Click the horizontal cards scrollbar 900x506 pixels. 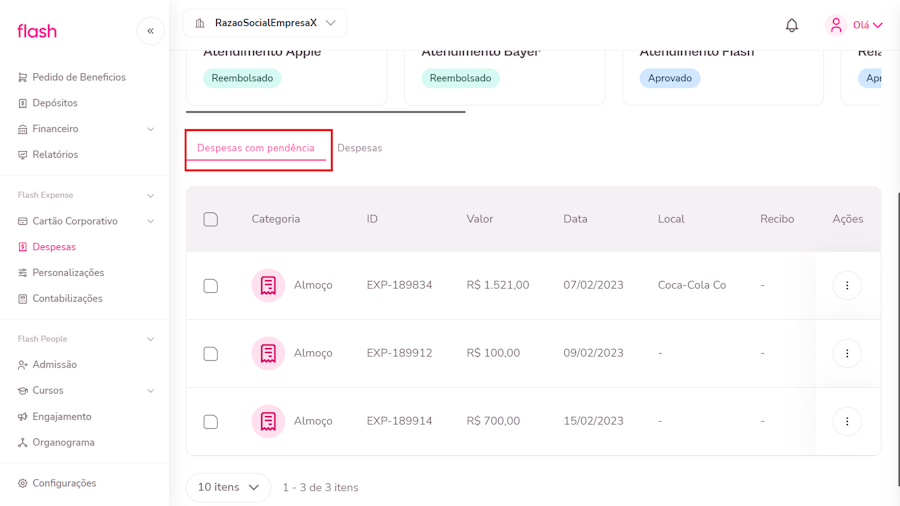[x=325, y=112]
